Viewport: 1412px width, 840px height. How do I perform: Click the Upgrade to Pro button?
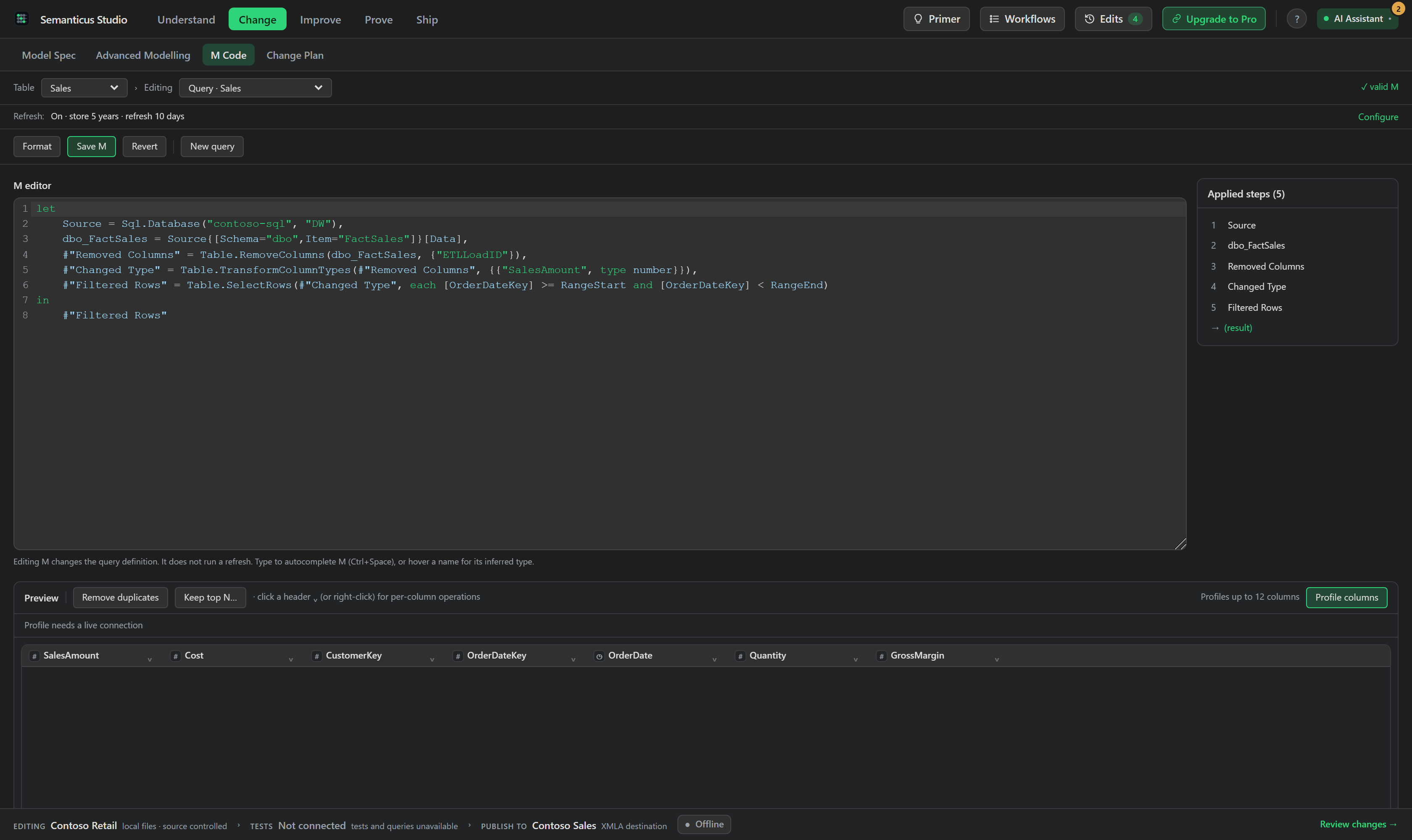pyautogui.click(x=1214, y=18)
